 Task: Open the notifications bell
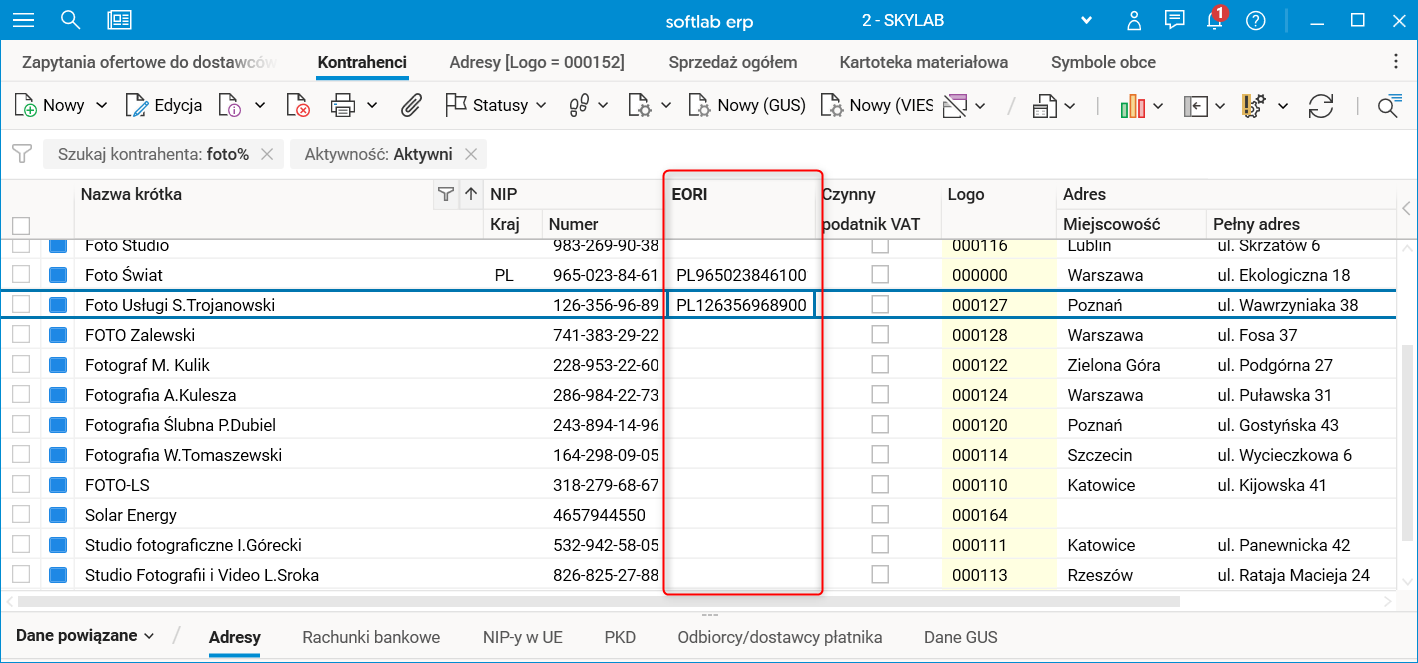pyautogui.click(x=1215, y=20)
